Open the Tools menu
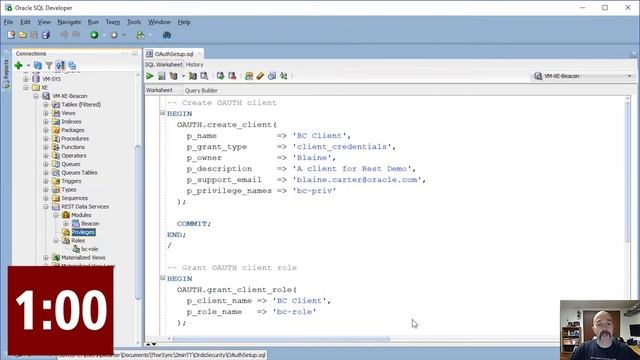640x360 pixels. point(134,22)
